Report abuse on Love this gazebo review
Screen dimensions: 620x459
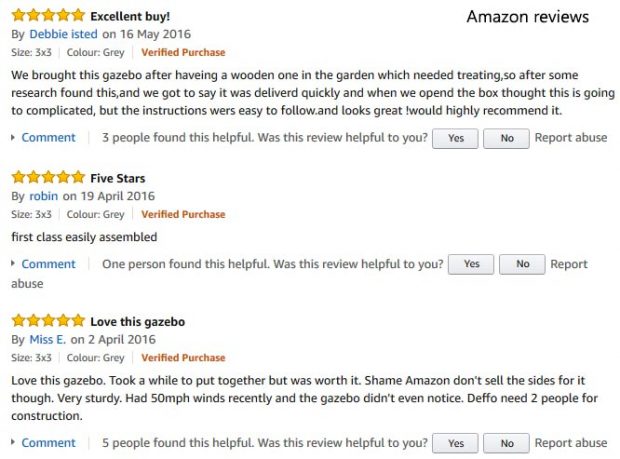(570, 443)
